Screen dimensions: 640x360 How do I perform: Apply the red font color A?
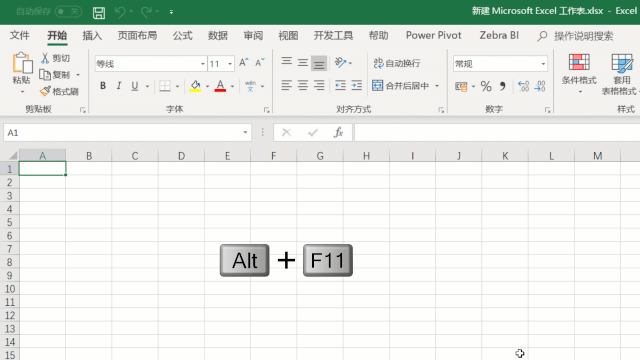pos(220,86)
